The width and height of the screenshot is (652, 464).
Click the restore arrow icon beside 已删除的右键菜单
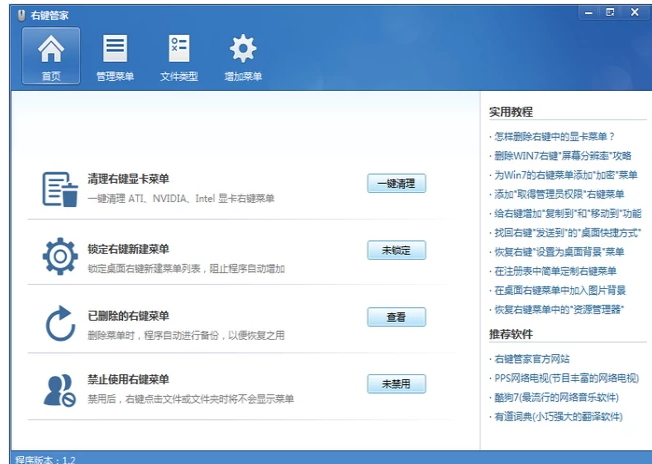59,323
